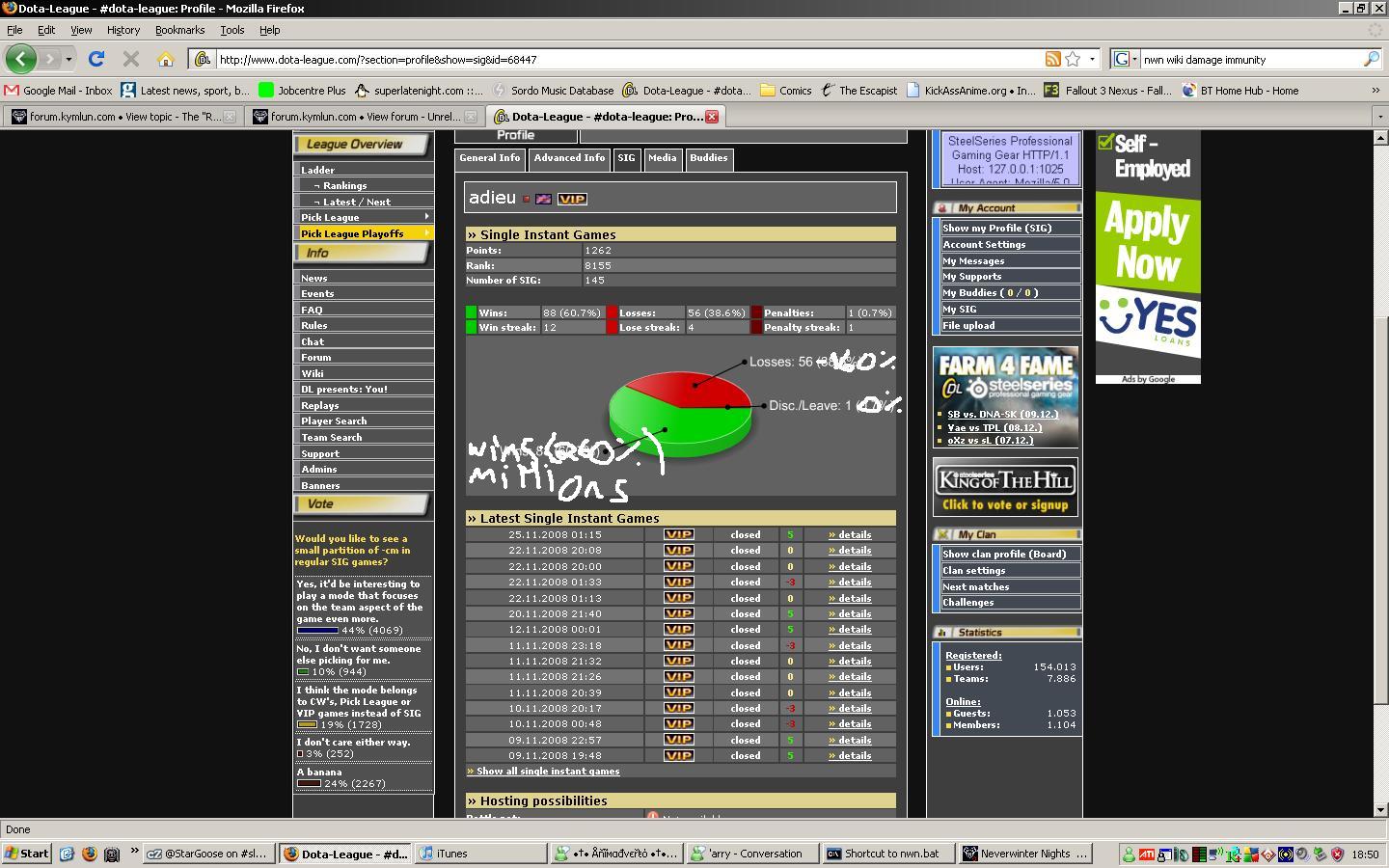Open the superlatenight.com bookmark

coord(420,90)
